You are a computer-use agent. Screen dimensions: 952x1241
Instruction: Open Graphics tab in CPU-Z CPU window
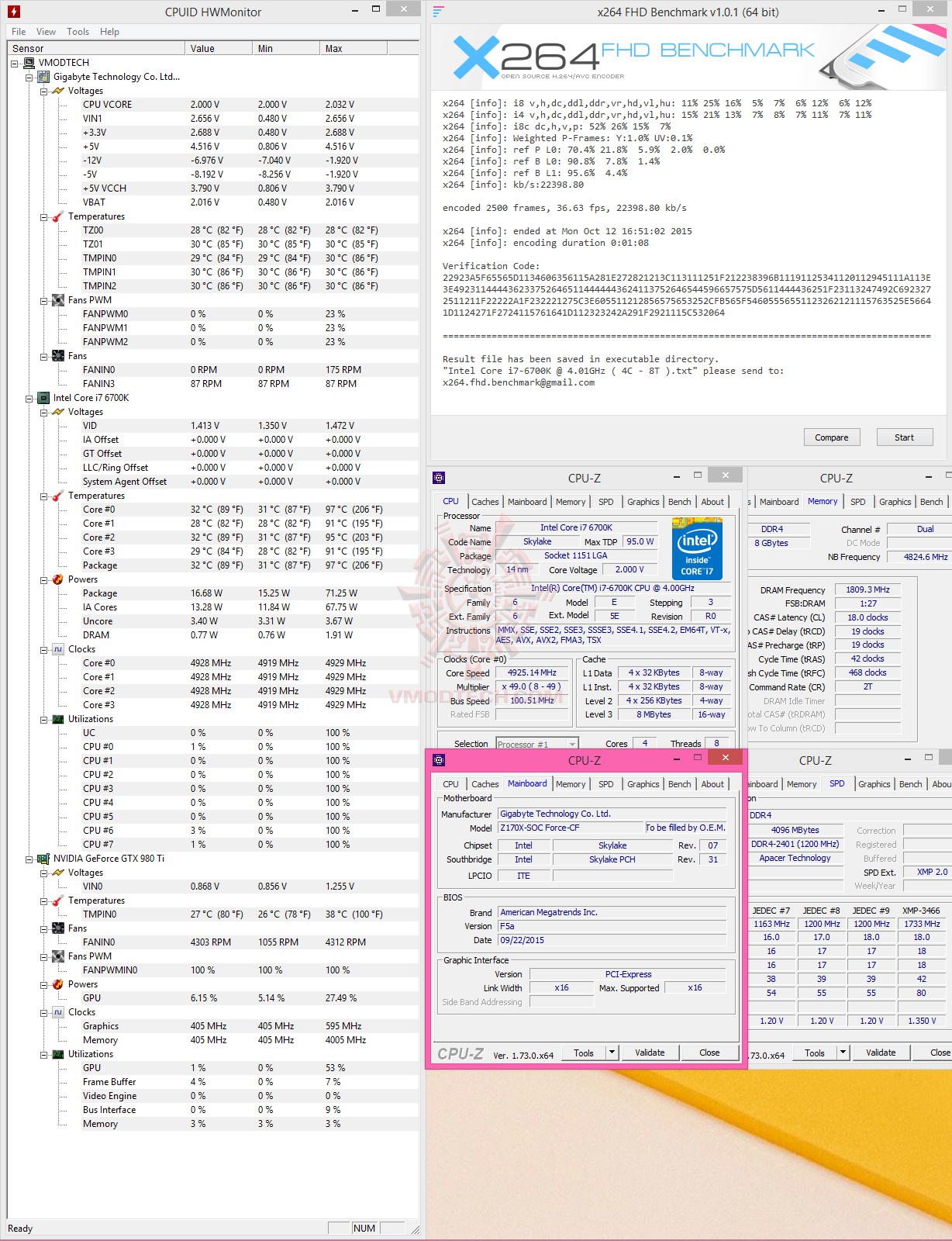643,502
